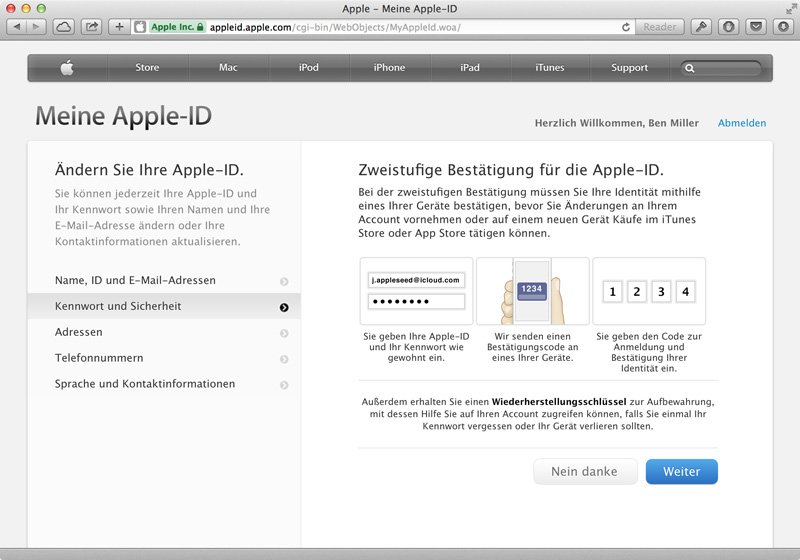
Task: Open iCloud Tabs cloud icon
Action: click(64, 27)
